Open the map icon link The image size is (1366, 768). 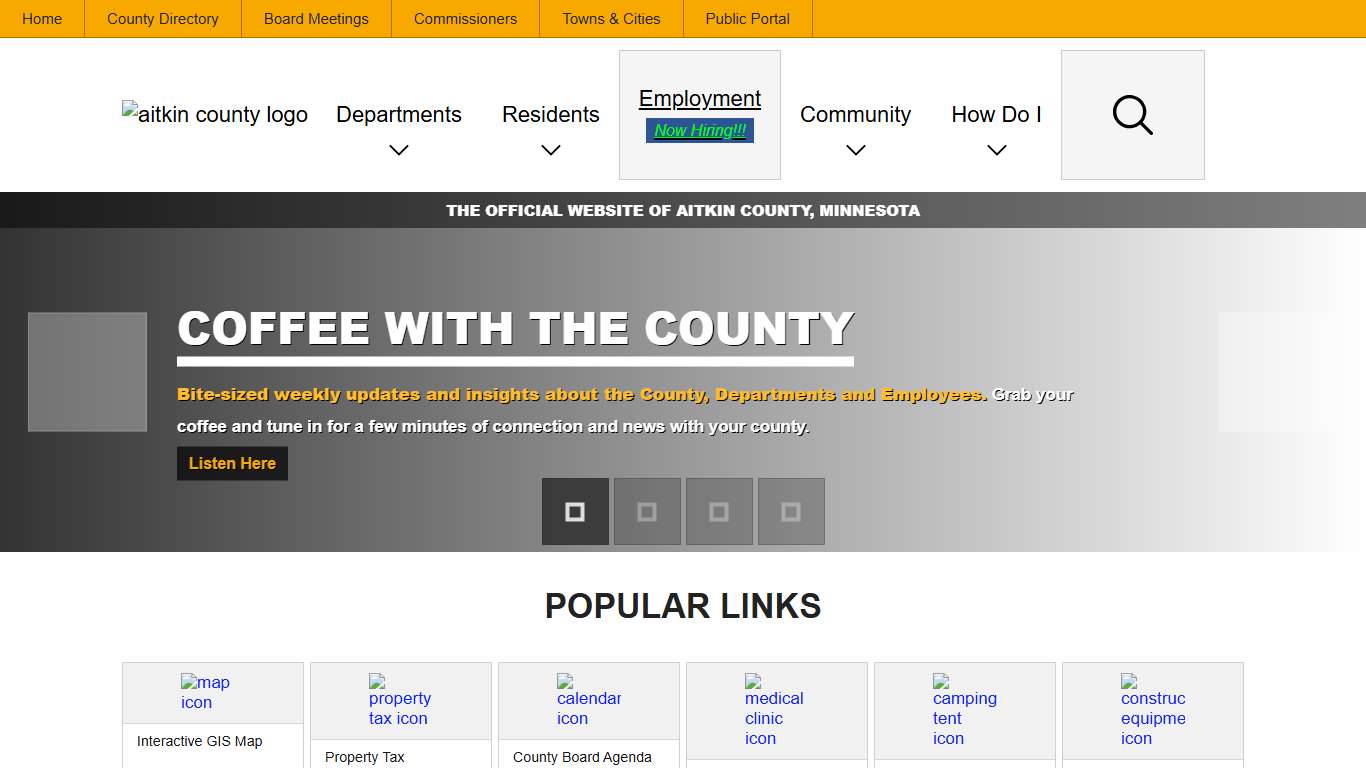pyautogui.click(x=205, y=692)
